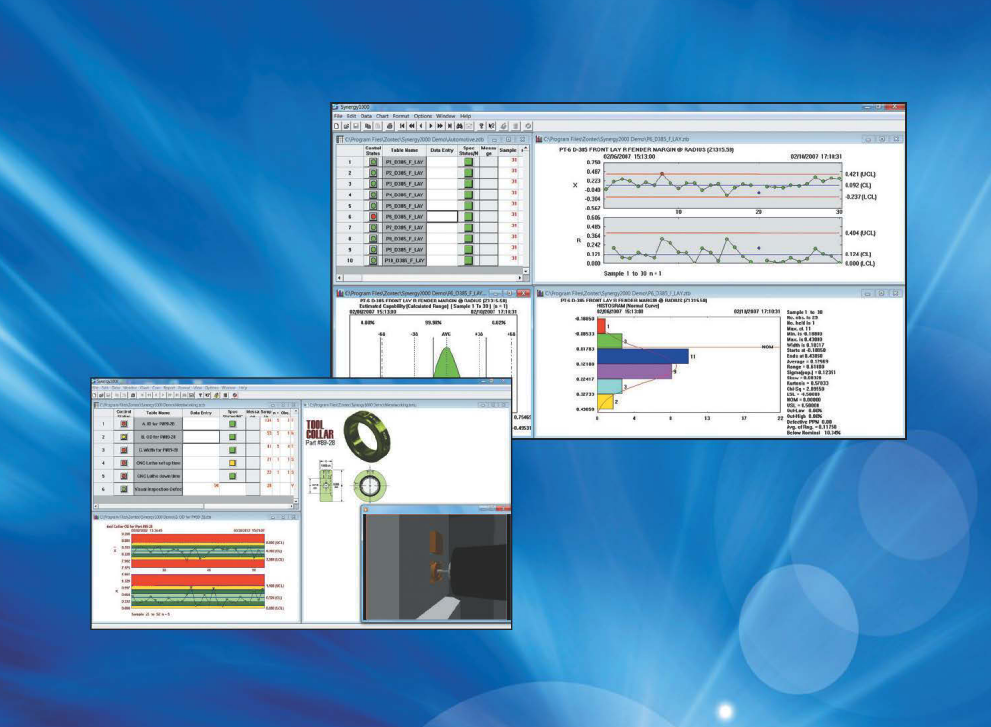Image resolution: width=991 pixels, height=727 pixels.
Task: Click Data Entry cell for P6_D385_F_LAY
Action: click(x=442, y=216)
